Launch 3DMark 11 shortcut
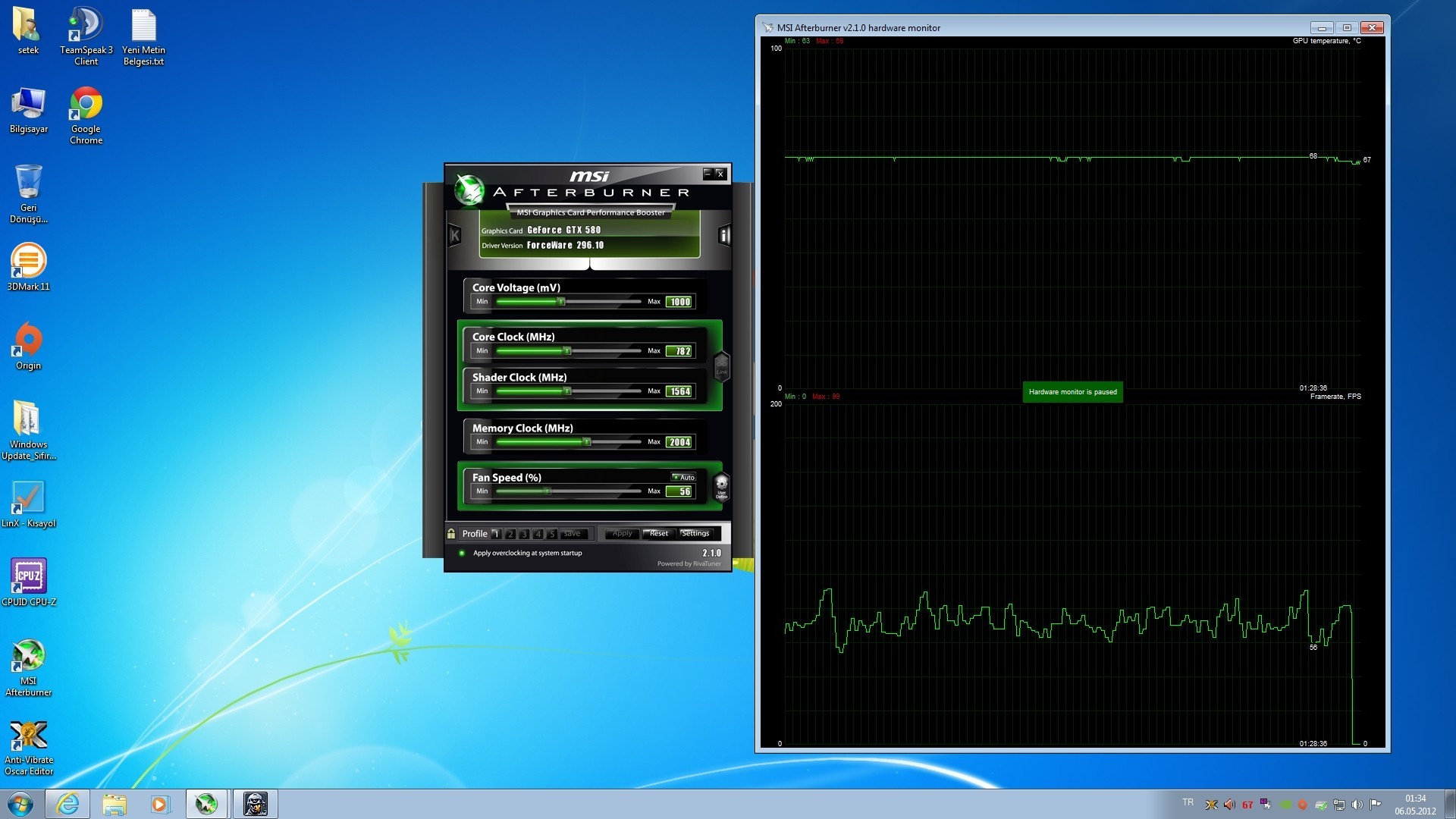1456x819 pixels. coord(28,267)
